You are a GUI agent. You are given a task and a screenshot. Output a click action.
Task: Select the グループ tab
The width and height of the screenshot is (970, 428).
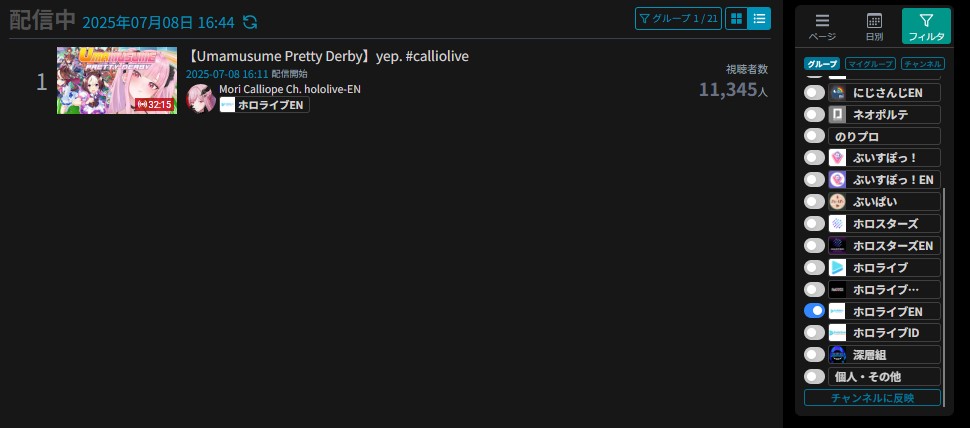pyautogui.click(x=822, y=64)
